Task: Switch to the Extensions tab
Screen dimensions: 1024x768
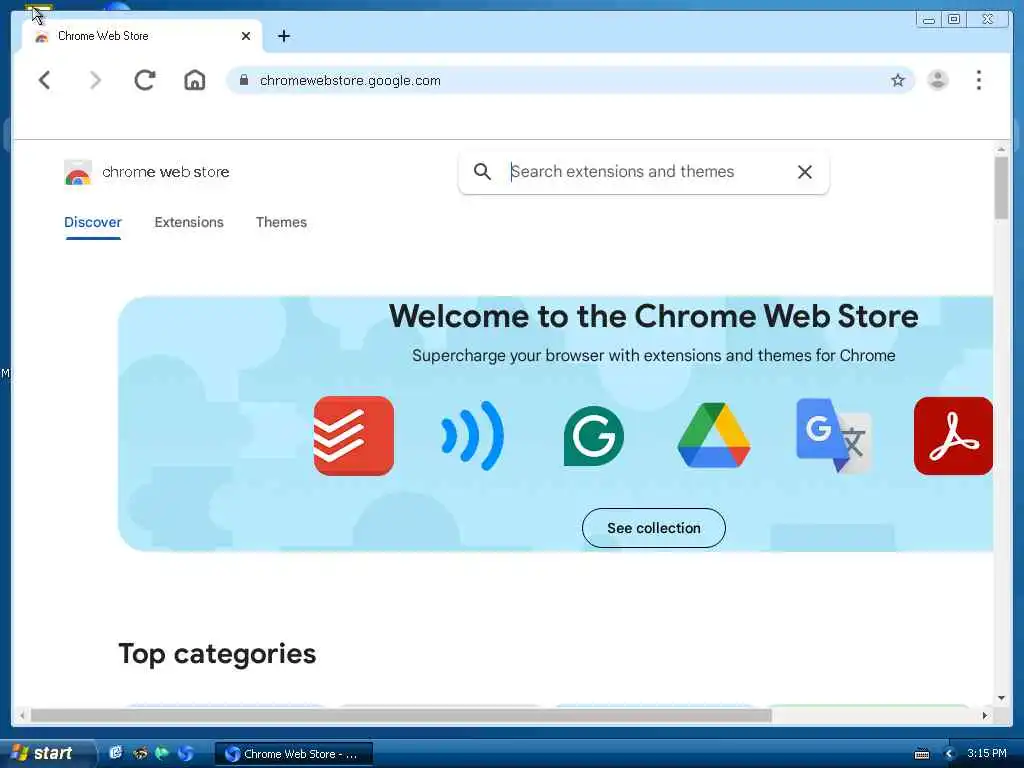Action: [189, 222]
